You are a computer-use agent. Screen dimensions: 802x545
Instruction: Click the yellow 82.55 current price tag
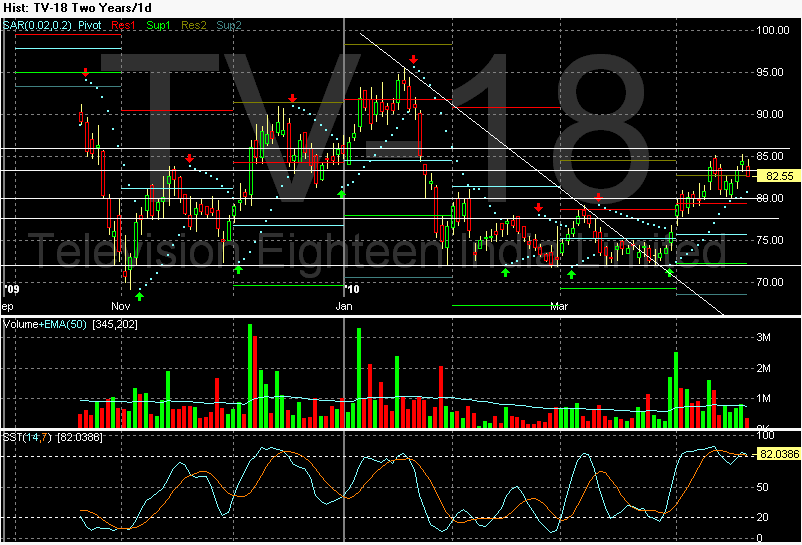click(778, 176)
